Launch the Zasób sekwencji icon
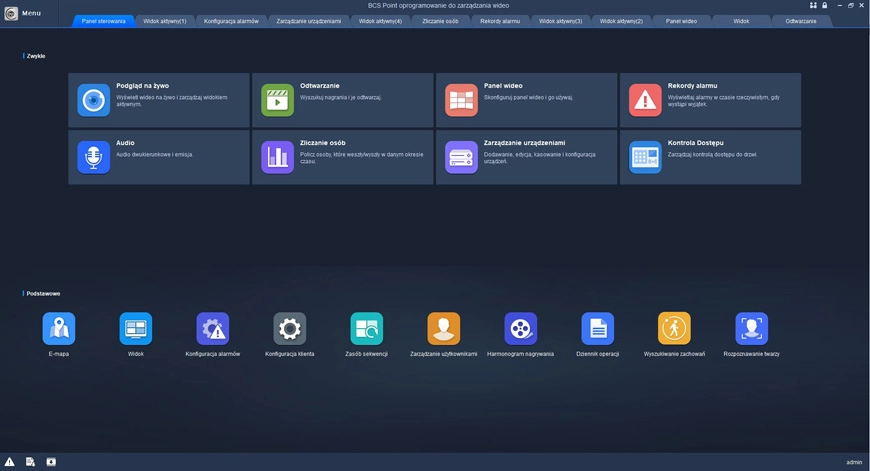 point(367,328)
